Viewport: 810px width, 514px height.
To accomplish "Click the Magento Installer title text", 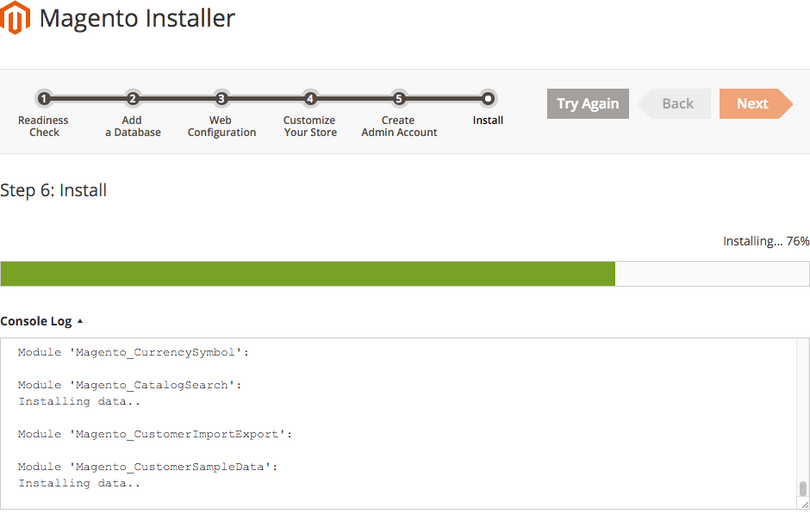I will pos(137,18).
